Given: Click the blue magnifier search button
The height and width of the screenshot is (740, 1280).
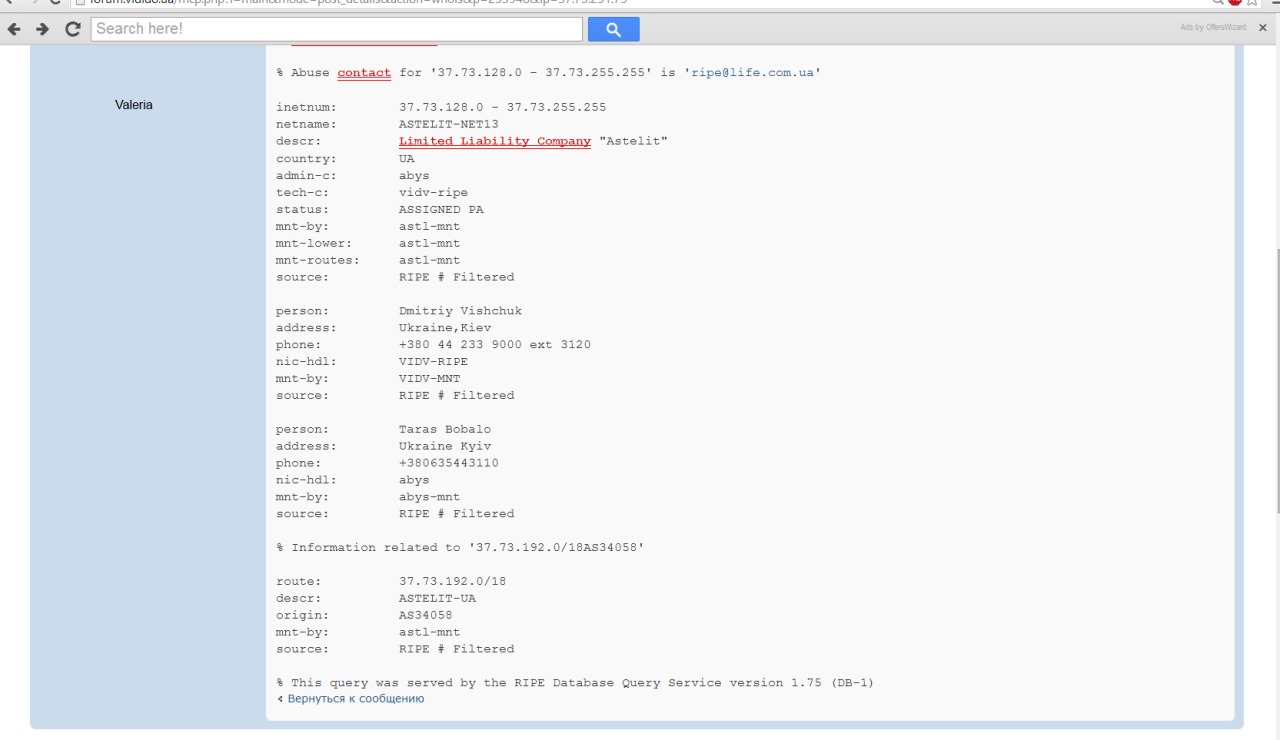Looking at the screenshot, I should [x=614, y=31].
